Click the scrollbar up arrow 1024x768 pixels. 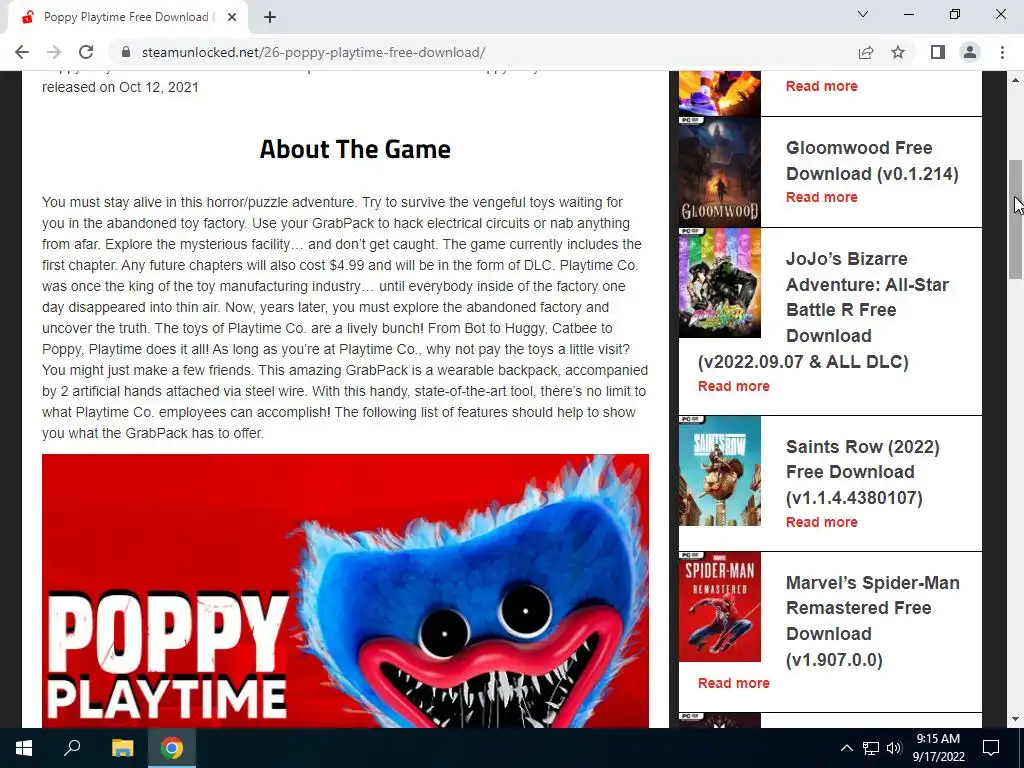click(x=1016, y=80)
